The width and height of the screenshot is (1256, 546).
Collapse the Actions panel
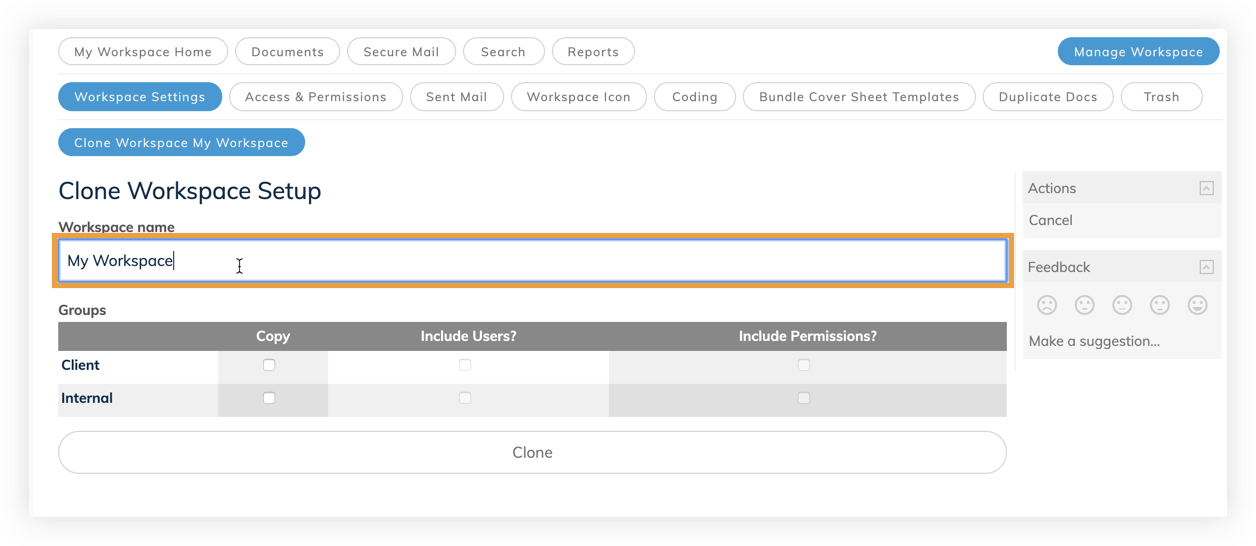[1207, 188]
